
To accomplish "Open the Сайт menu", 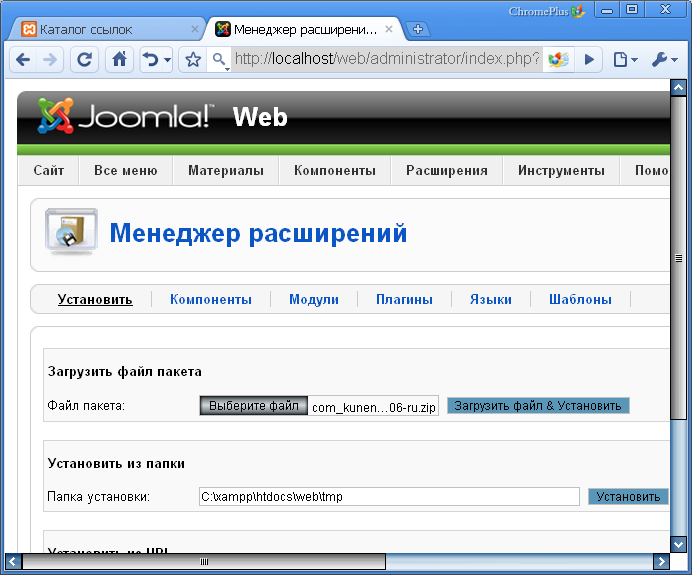I will coord(49,170).
